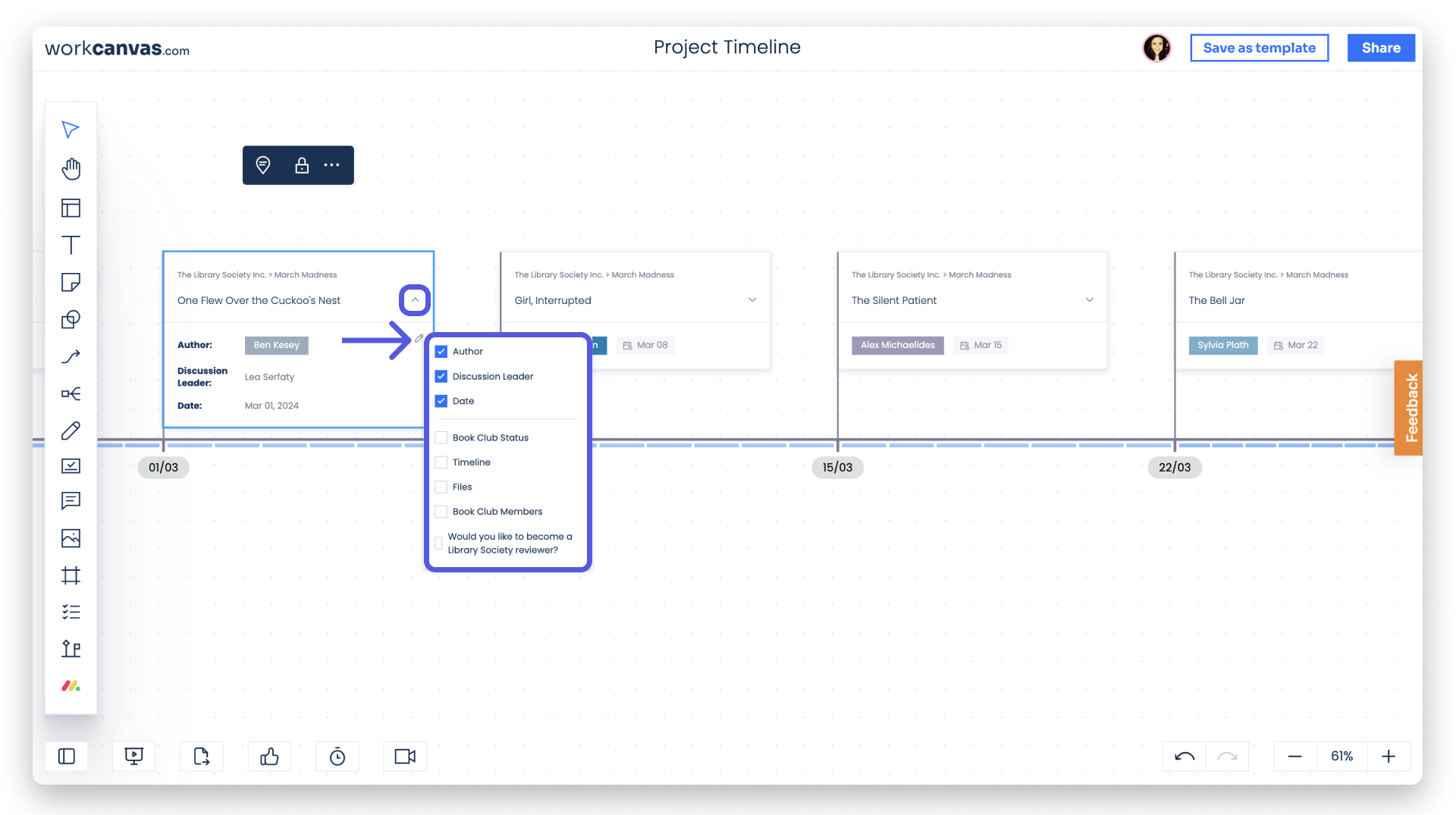This screenshot has height=815, width=1456.
Task: Open the lock option in the card toolbar
Action: (x=301, y=165)
